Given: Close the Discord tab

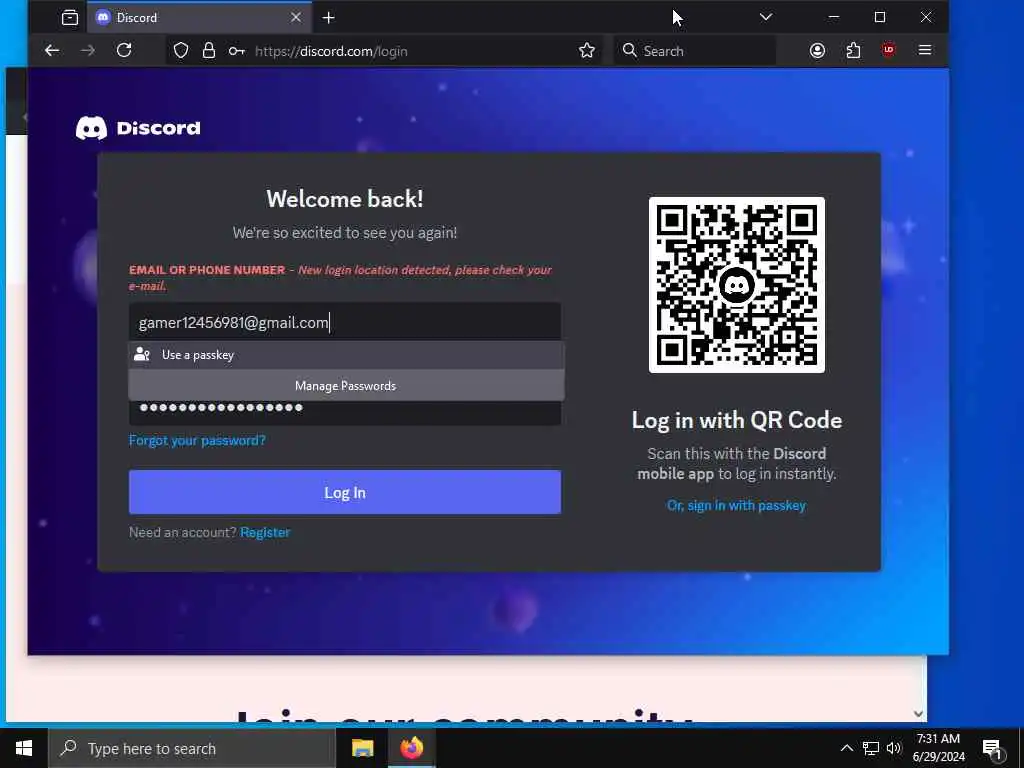Looking at the screenshot, I should [x=296, y=18].
